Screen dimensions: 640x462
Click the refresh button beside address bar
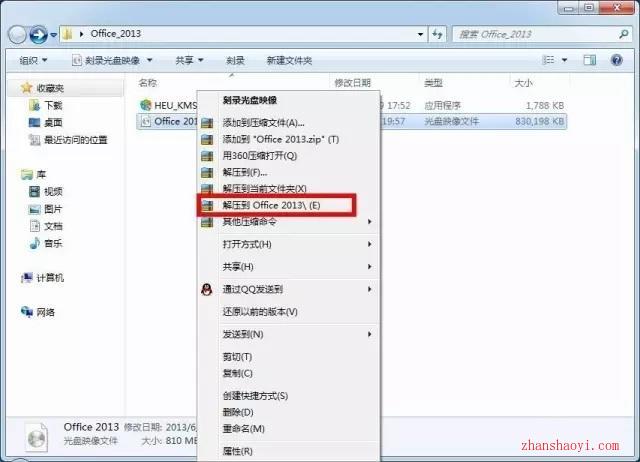click(438, 34)
